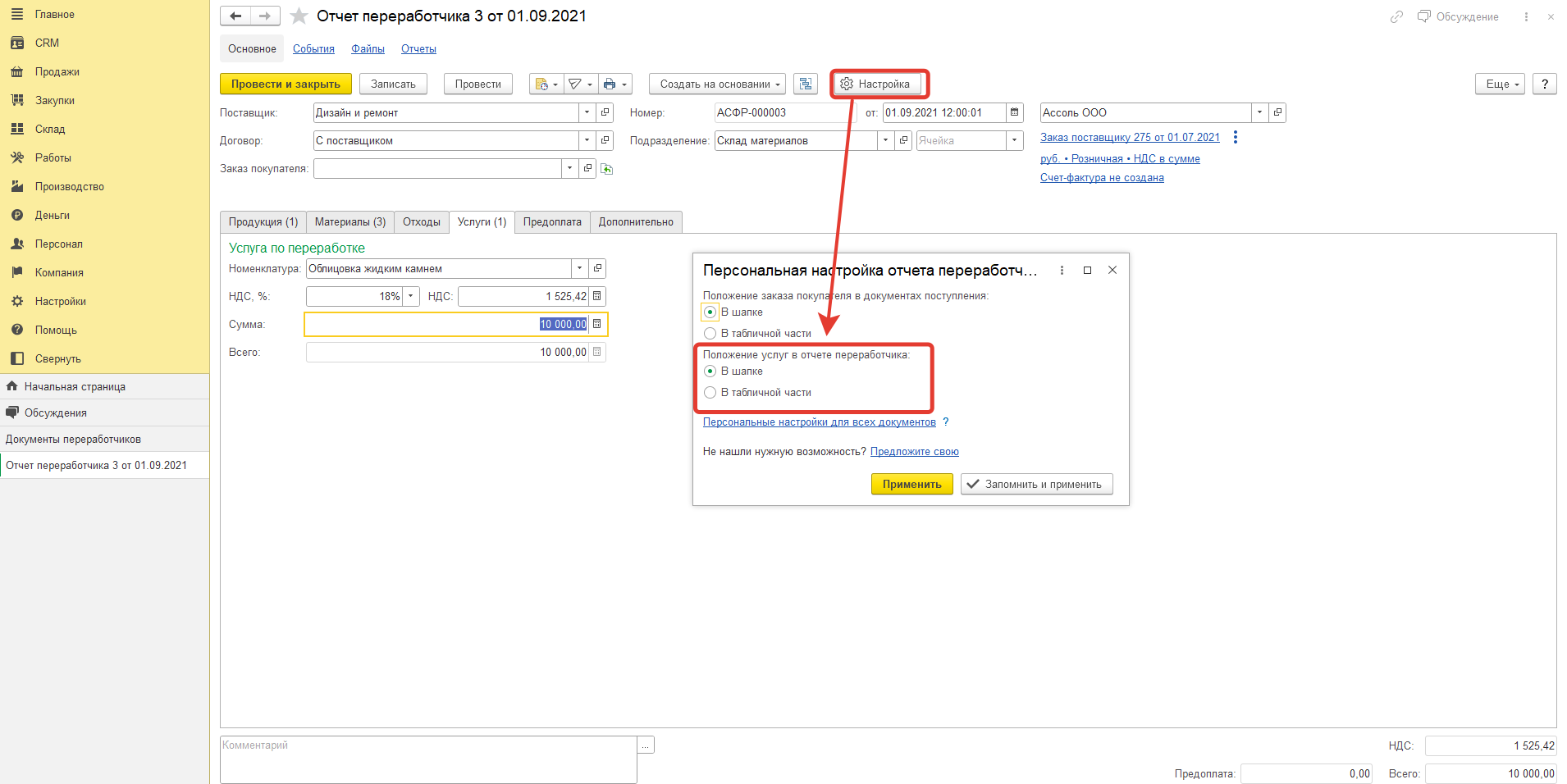Open the help ? button

pos(1544,84)
